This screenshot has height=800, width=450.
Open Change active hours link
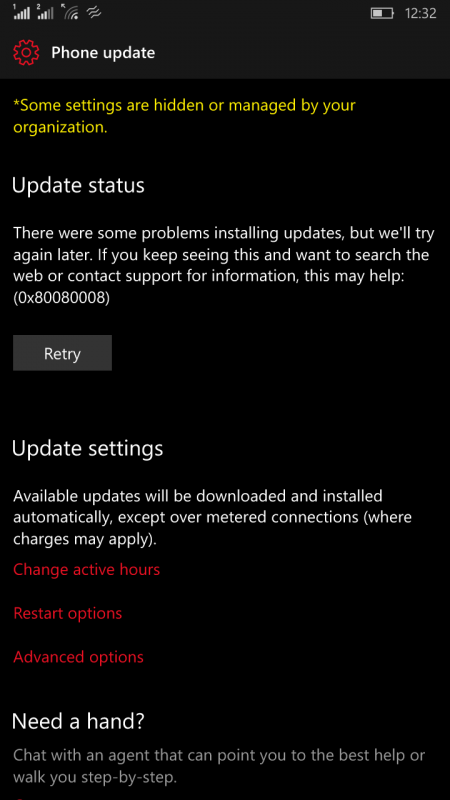[87, 569]
